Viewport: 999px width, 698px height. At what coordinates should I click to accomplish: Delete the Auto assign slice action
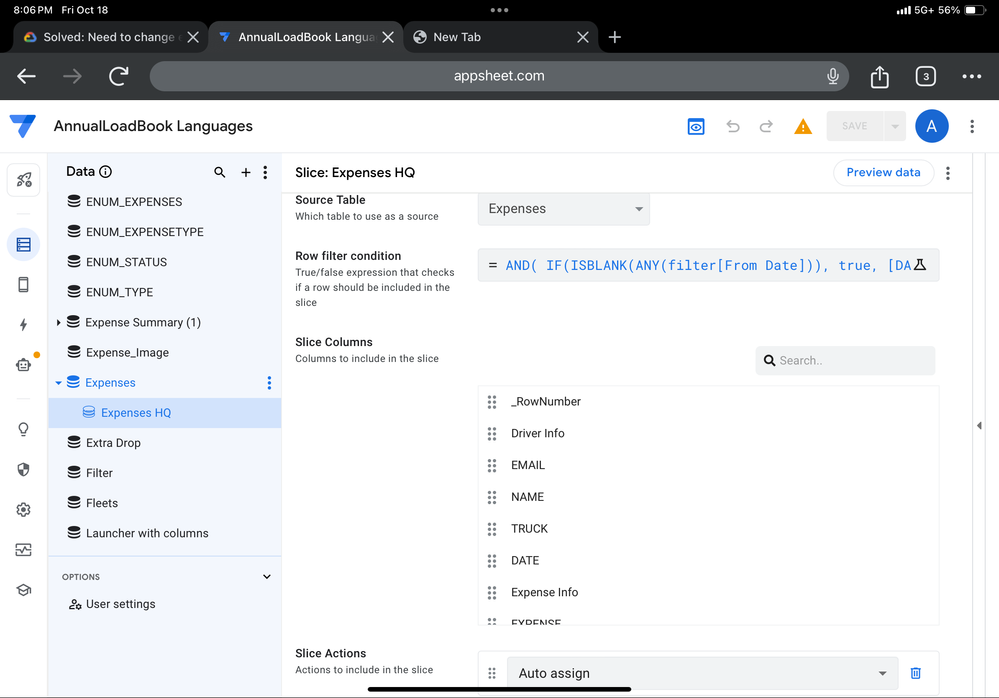pos(916,673)
